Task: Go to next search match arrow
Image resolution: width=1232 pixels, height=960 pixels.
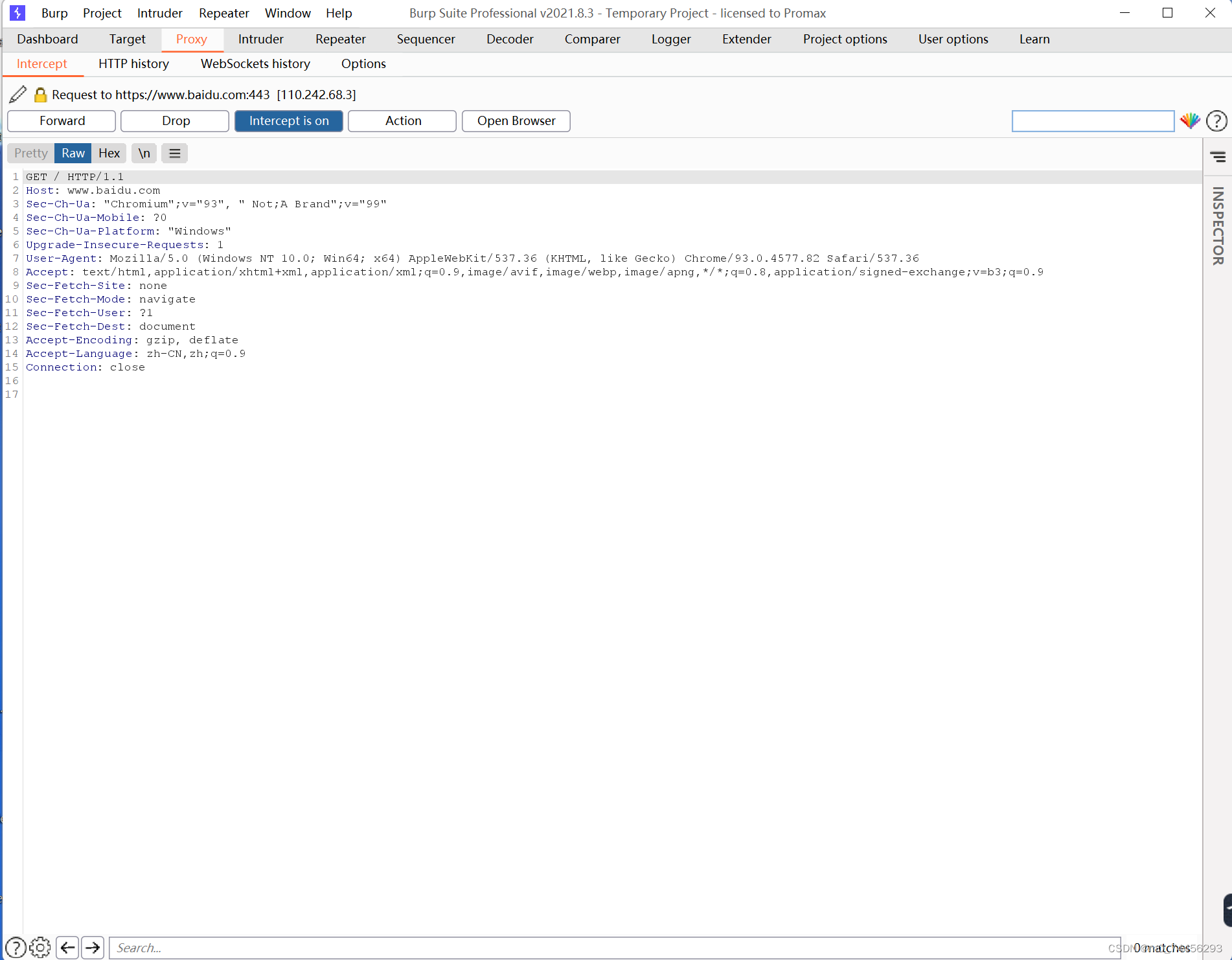Action: pyautogui.click(x=93, y=948)
